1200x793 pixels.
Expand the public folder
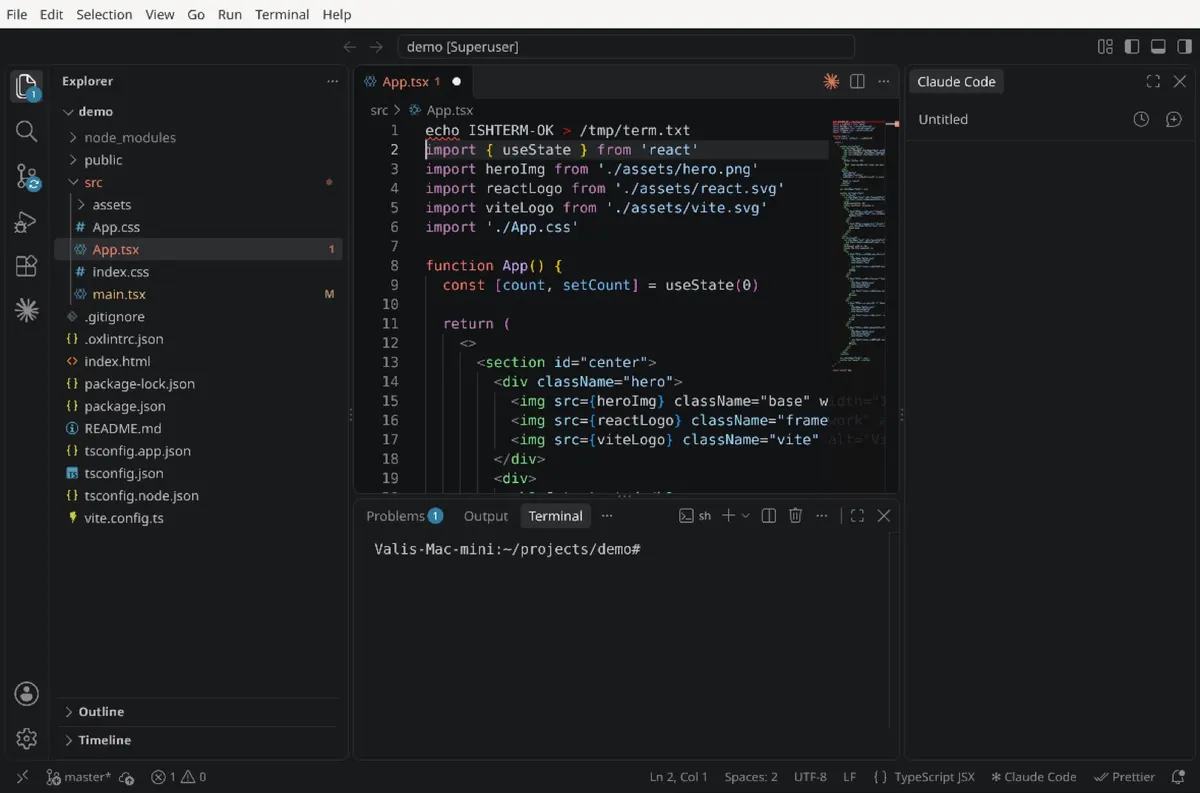pyautogui.click(x=73, y=160)
